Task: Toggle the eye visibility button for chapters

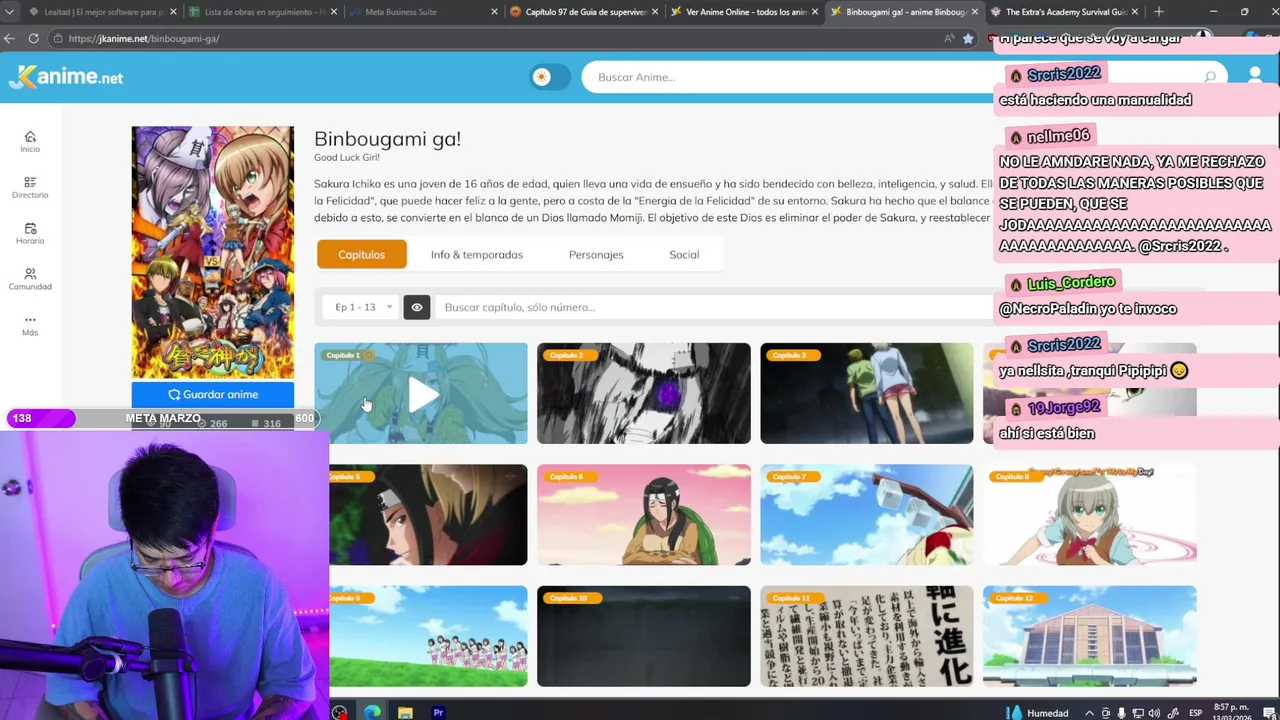Action: coord(417,307)
